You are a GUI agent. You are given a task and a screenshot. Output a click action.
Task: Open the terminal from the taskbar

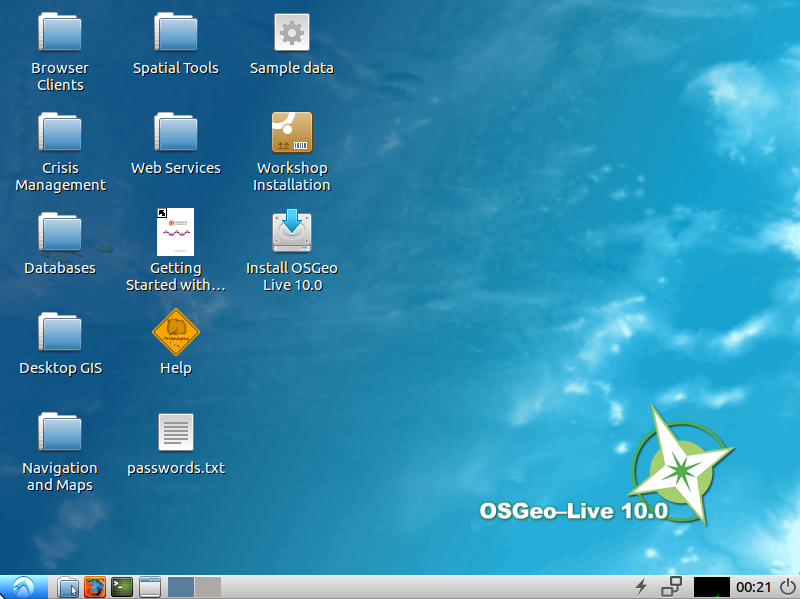click(122, 587)
